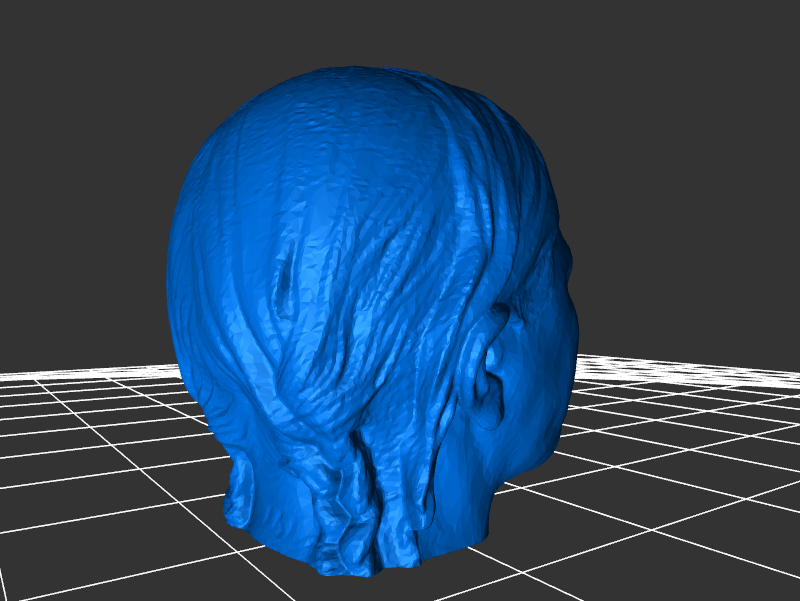This screenshot has height=601, width=800.
Task: Click the dense grid lines at far right horizon
Action: click(x=750, y=372)
